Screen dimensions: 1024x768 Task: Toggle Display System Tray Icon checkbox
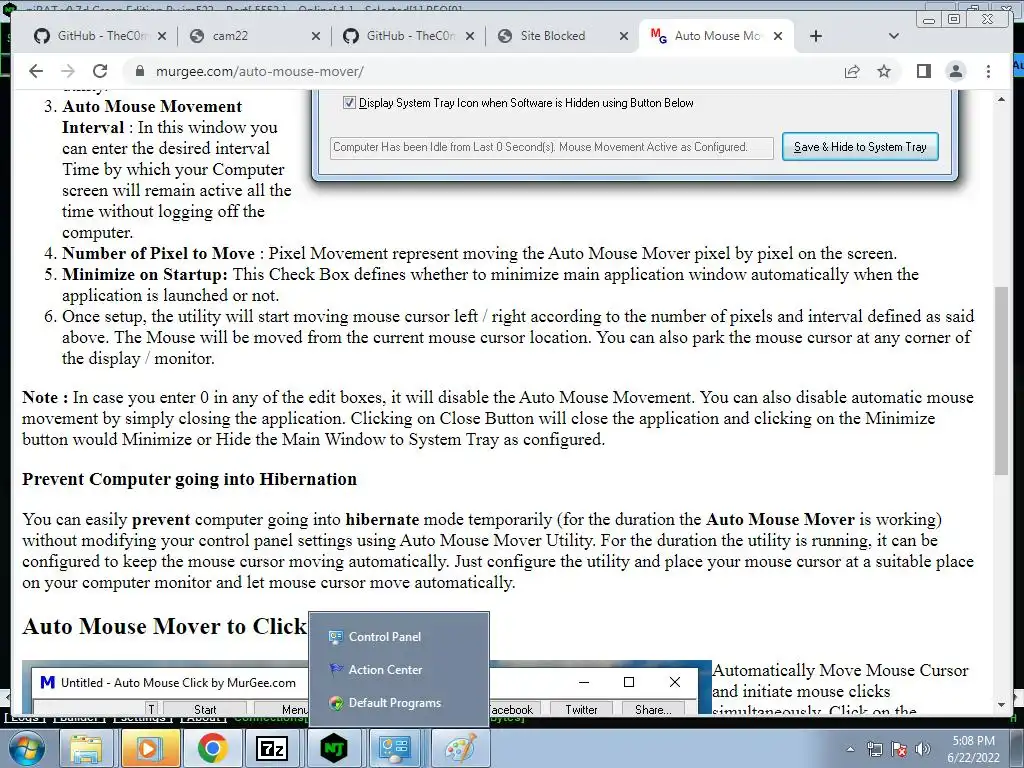[x=349, y=103]
